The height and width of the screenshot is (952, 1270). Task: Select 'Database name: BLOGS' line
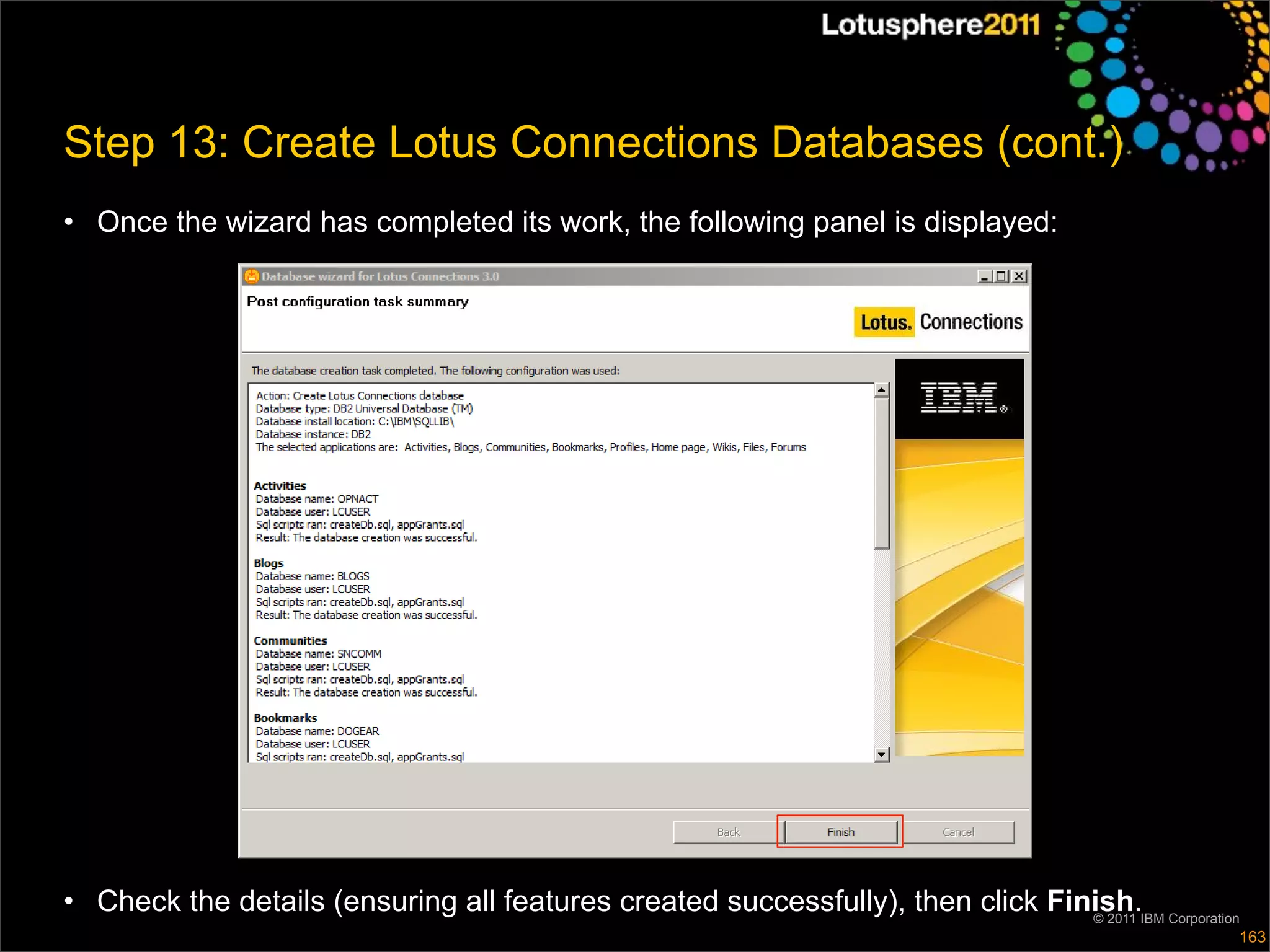coord(313,576)
